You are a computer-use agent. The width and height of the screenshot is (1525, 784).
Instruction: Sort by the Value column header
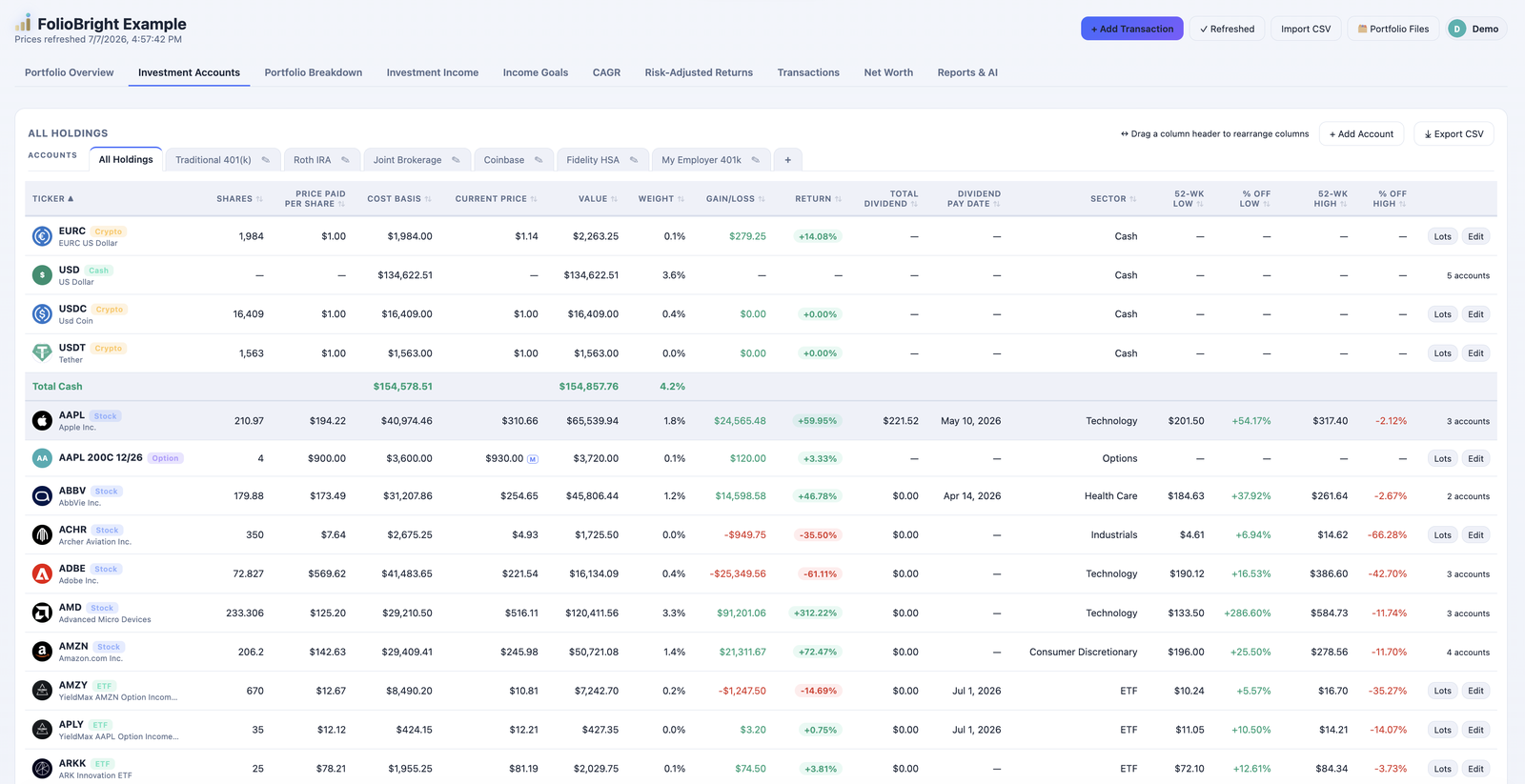tap(598, 199)
